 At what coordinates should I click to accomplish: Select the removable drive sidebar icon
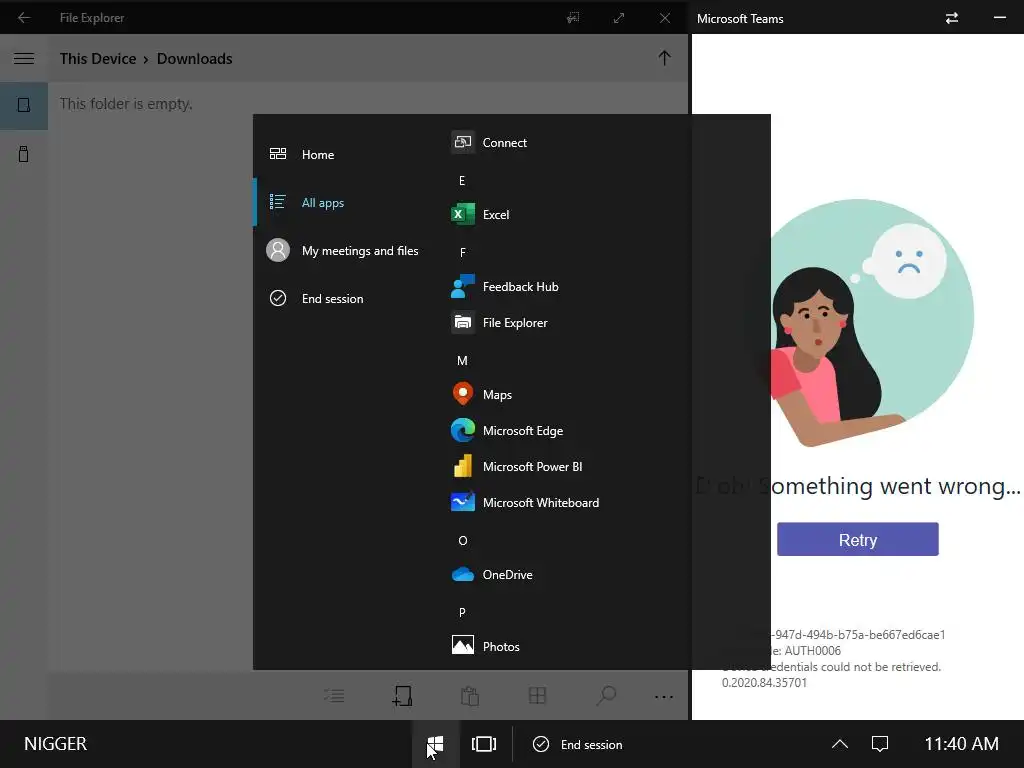24,154
